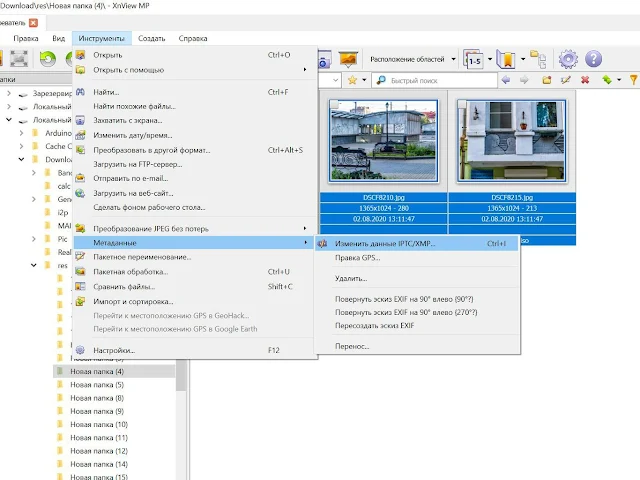Click the folder tree view toolbar icon
The height and width of the screenshot is (480, 640).
click(x=538, y=60)
